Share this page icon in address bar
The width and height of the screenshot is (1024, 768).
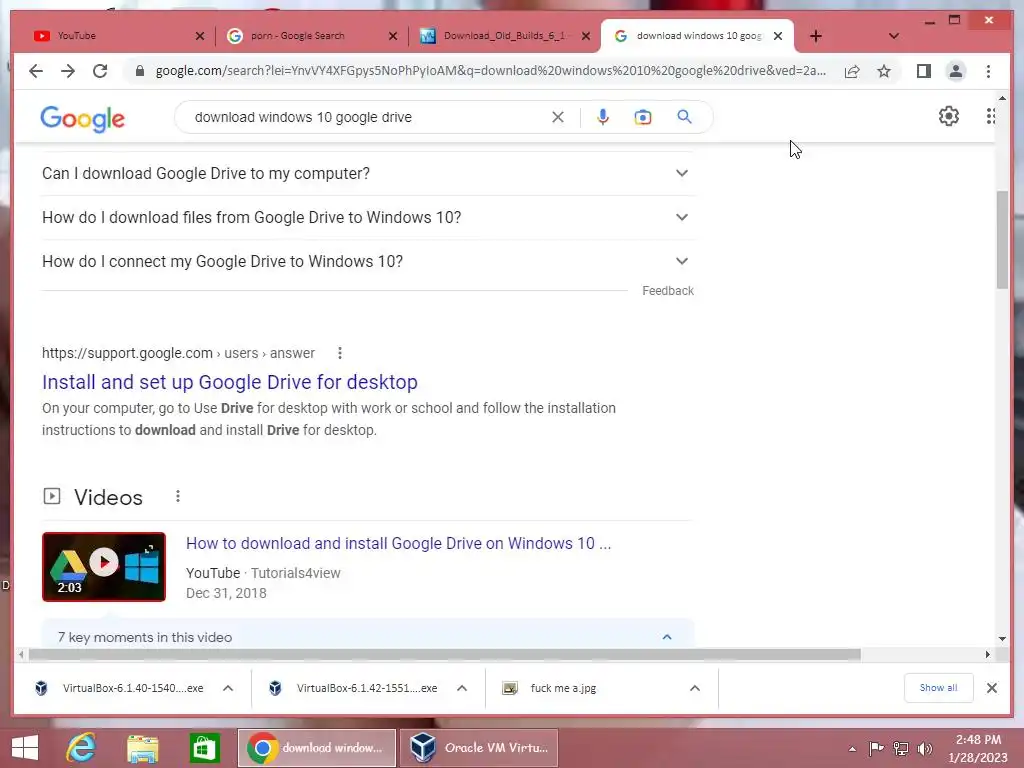[852, 71]
